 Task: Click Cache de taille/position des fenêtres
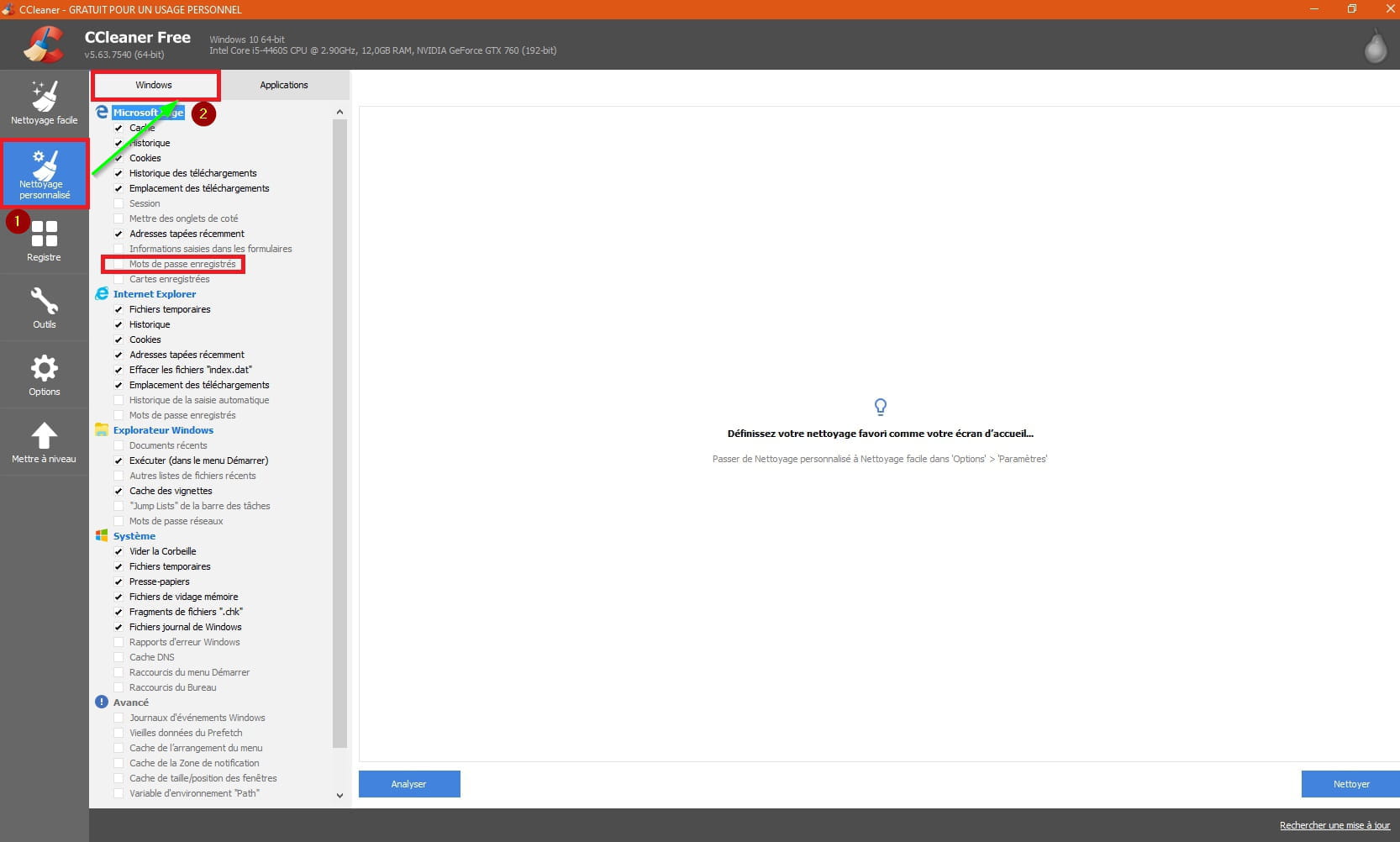click(203, 778)
